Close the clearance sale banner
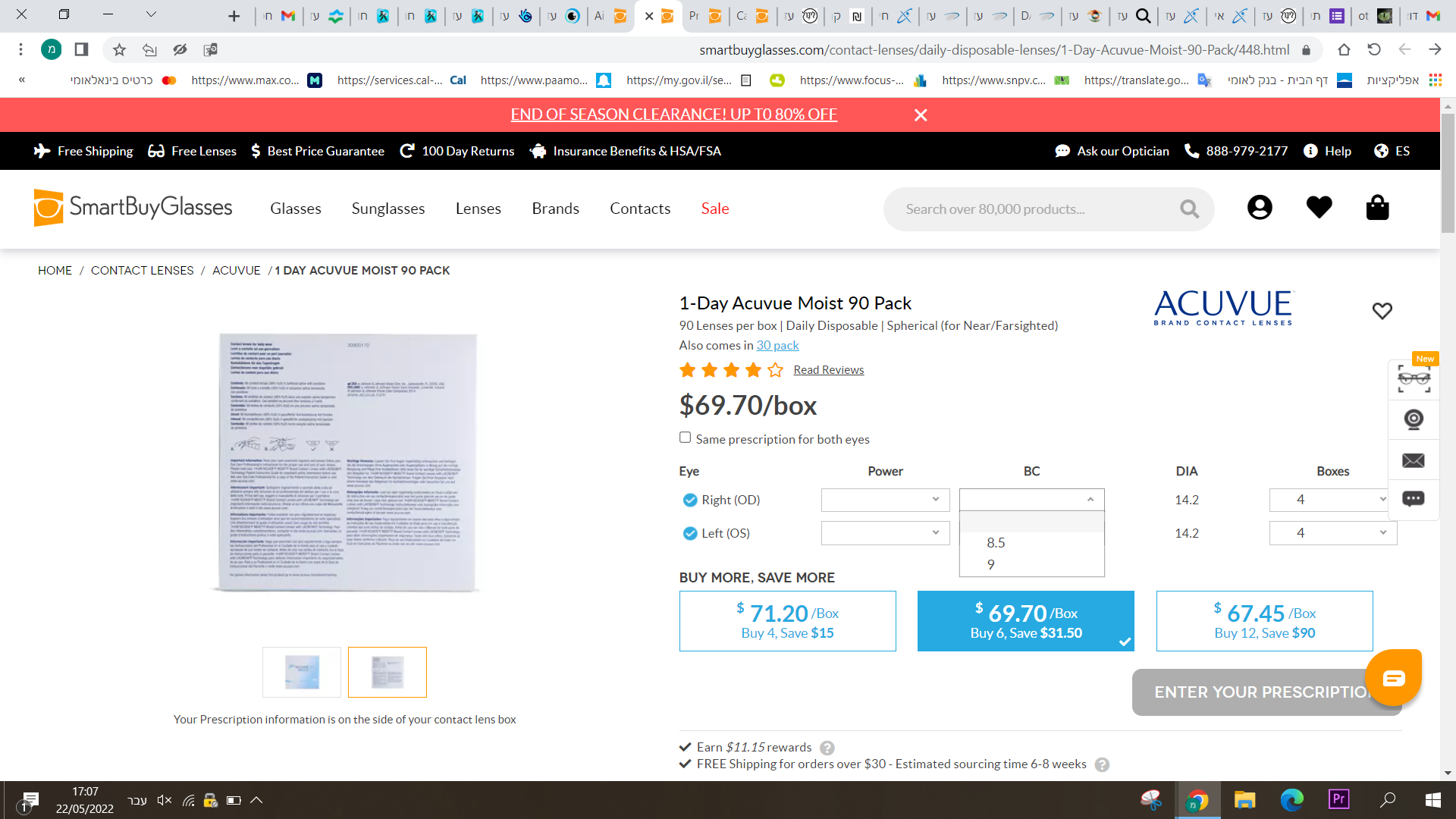This screenshot has height=819, width=1456. click(921, 115)
